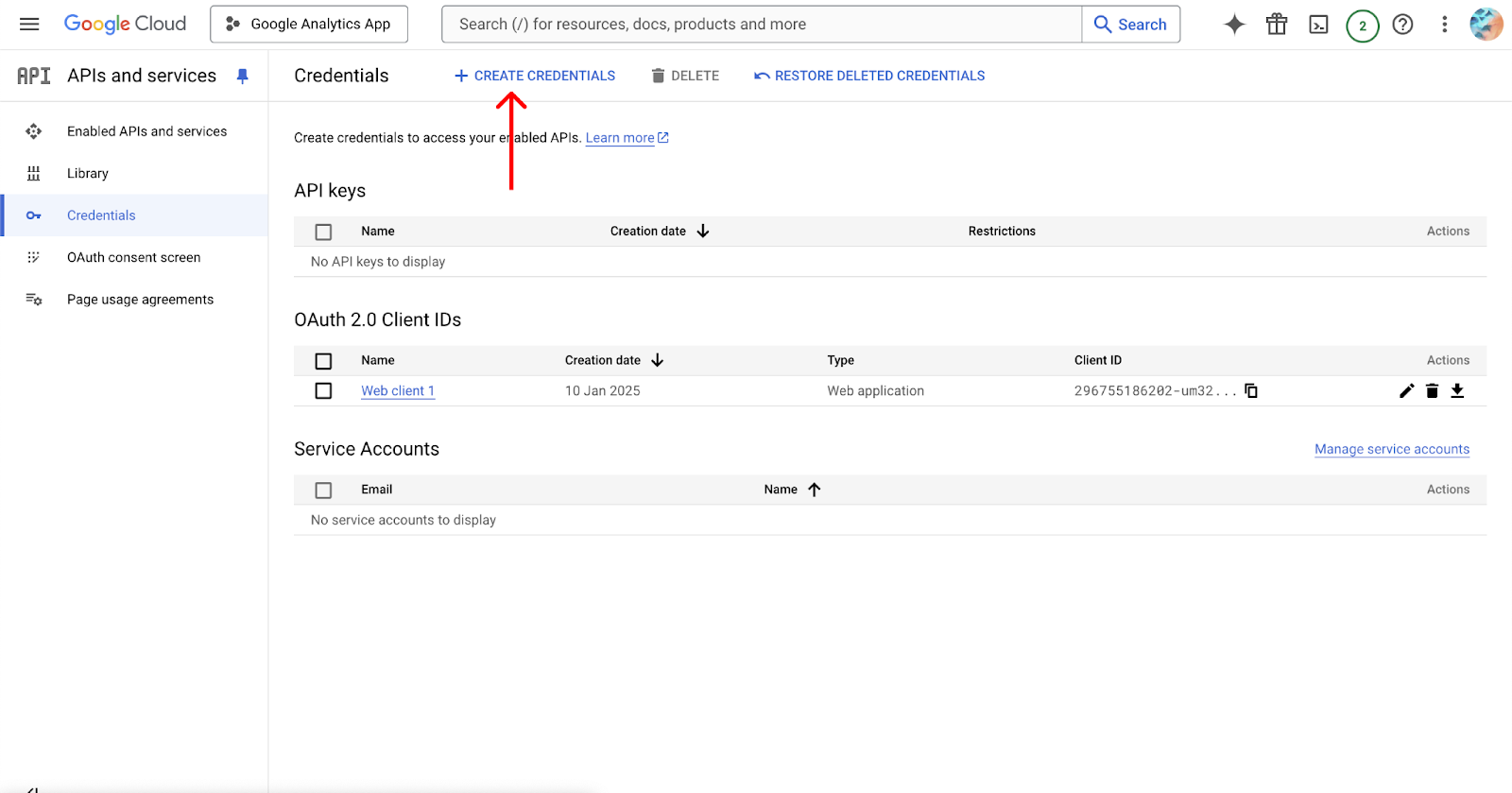Open Enabled APIs and services page
Viewport: 1512px width, 793px height.
coord(146,131)
